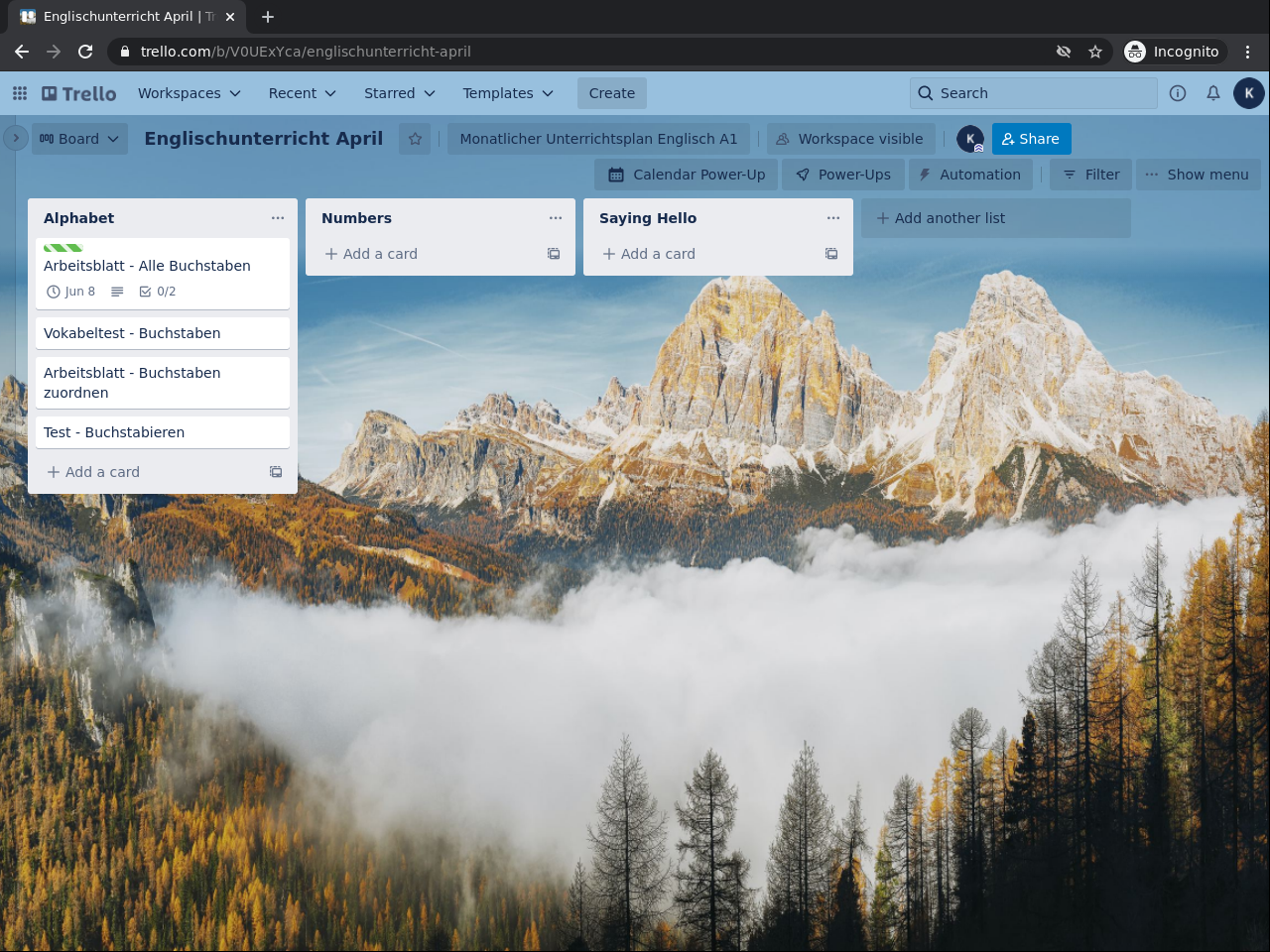Open card Arbeitsblatt - Alle Buchstaben
The image size is (1270, 952).
[163, 274]
